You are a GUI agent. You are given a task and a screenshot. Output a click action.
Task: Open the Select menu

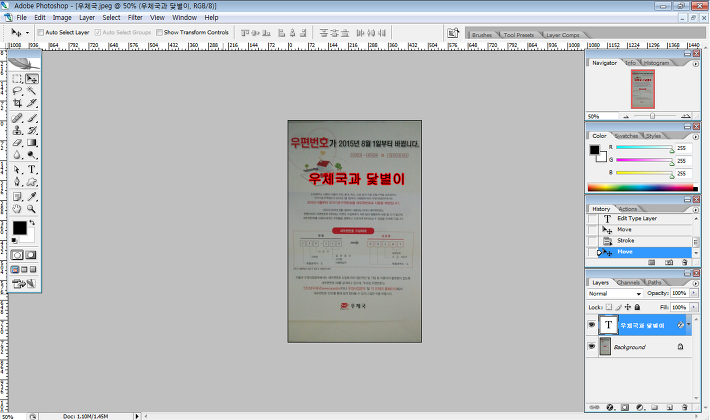111,18
